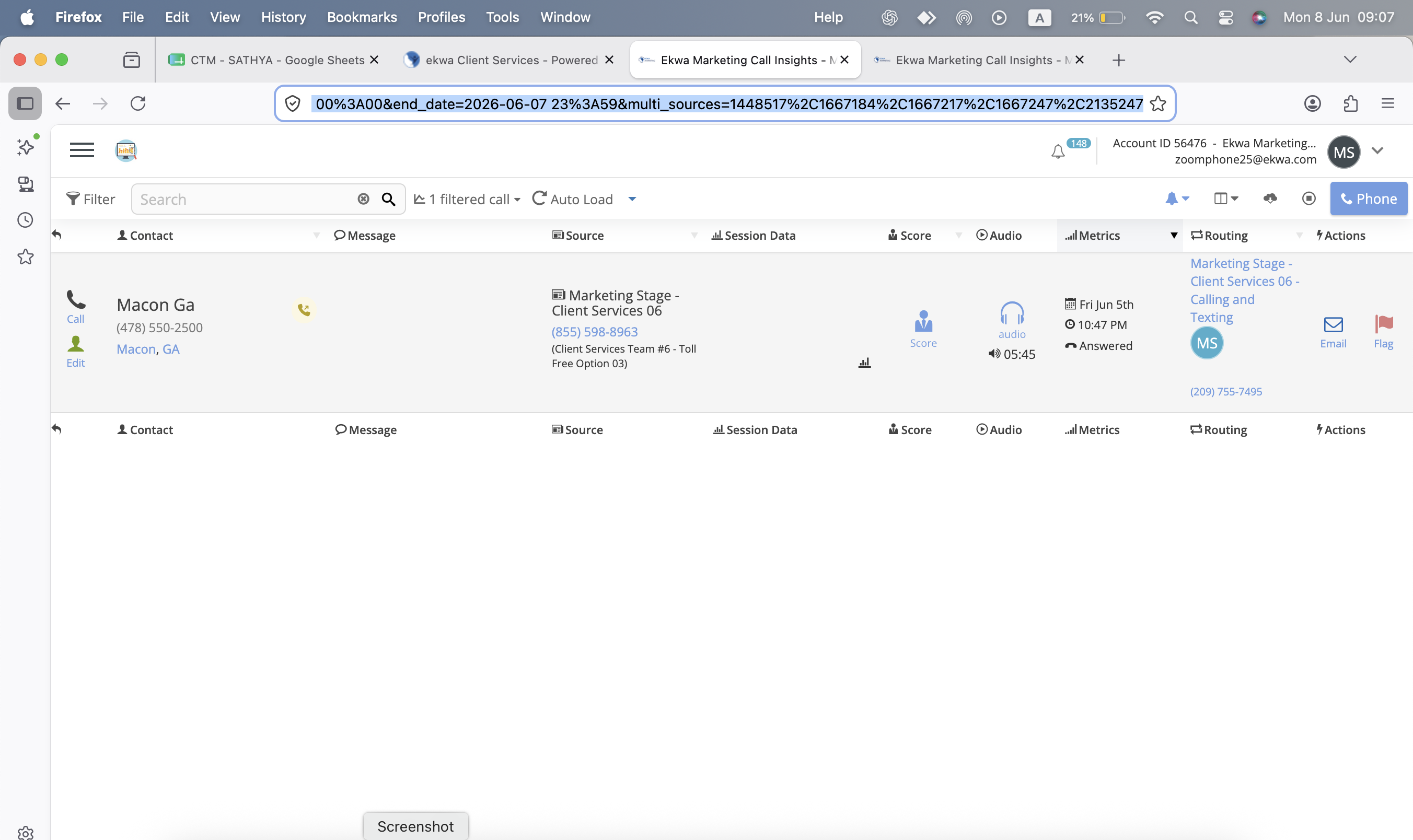Go back to the previous page
Screen dimensions: 1413x840
click(x=63, y=103)
